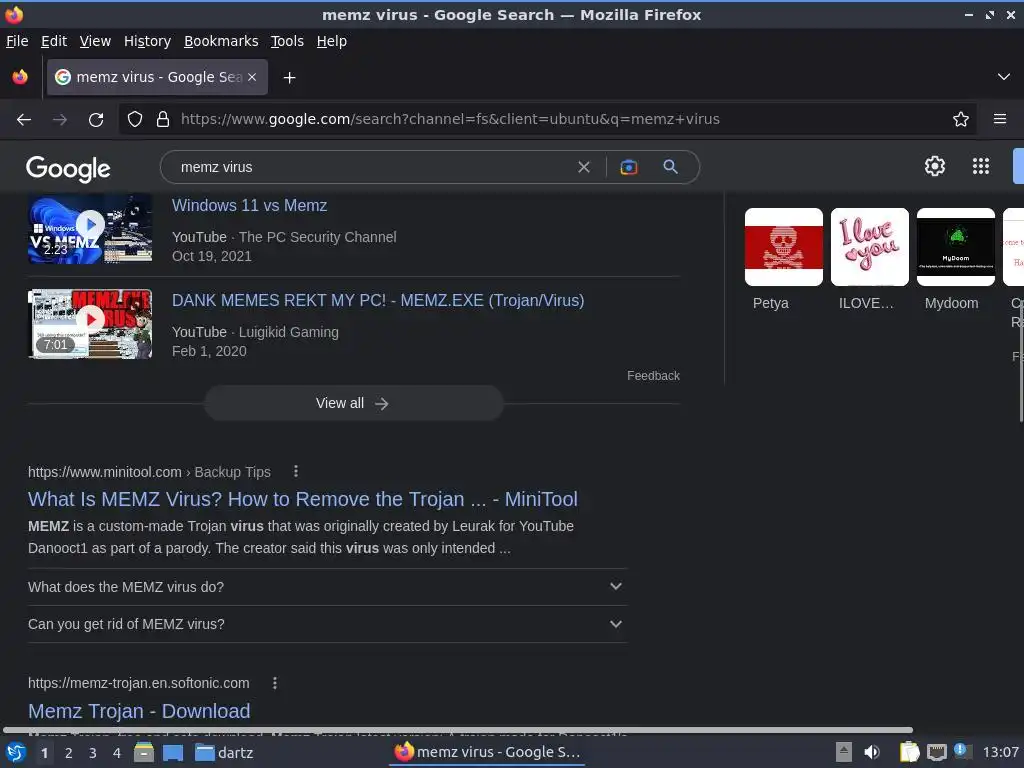This screenshot has width=1024, height=768.
Task: Open the tracking protection shield icon
Action: coord(135,119)
